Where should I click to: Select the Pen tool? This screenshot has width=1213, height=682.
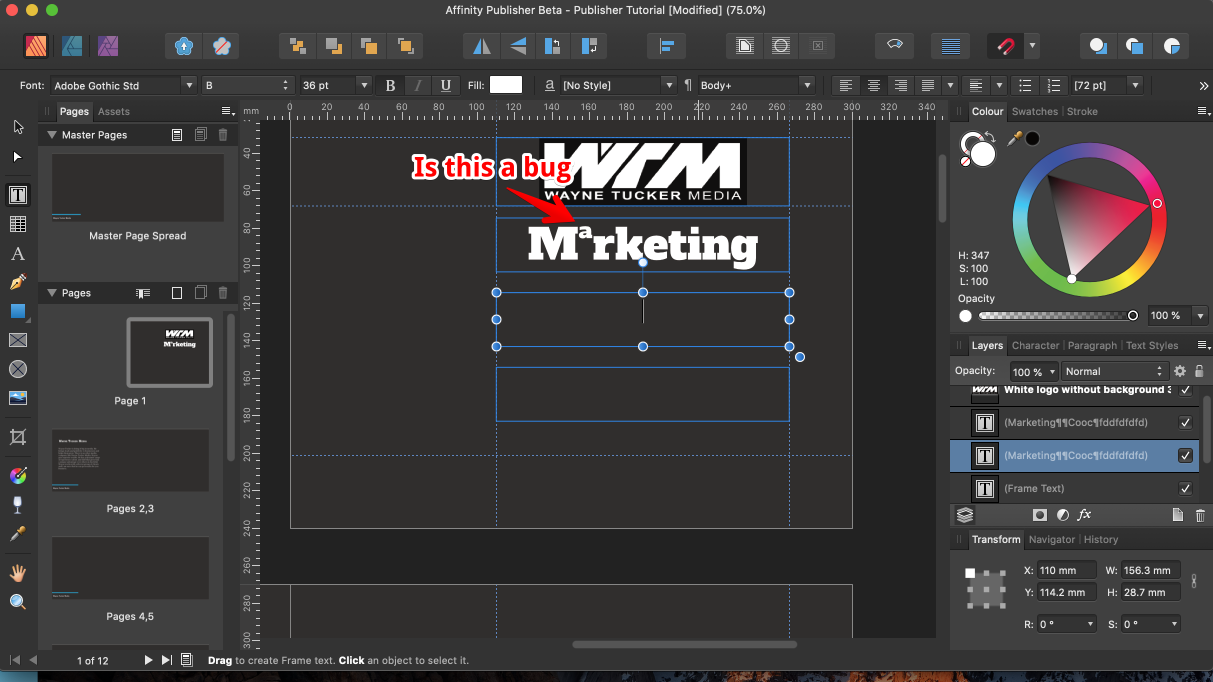18,283
